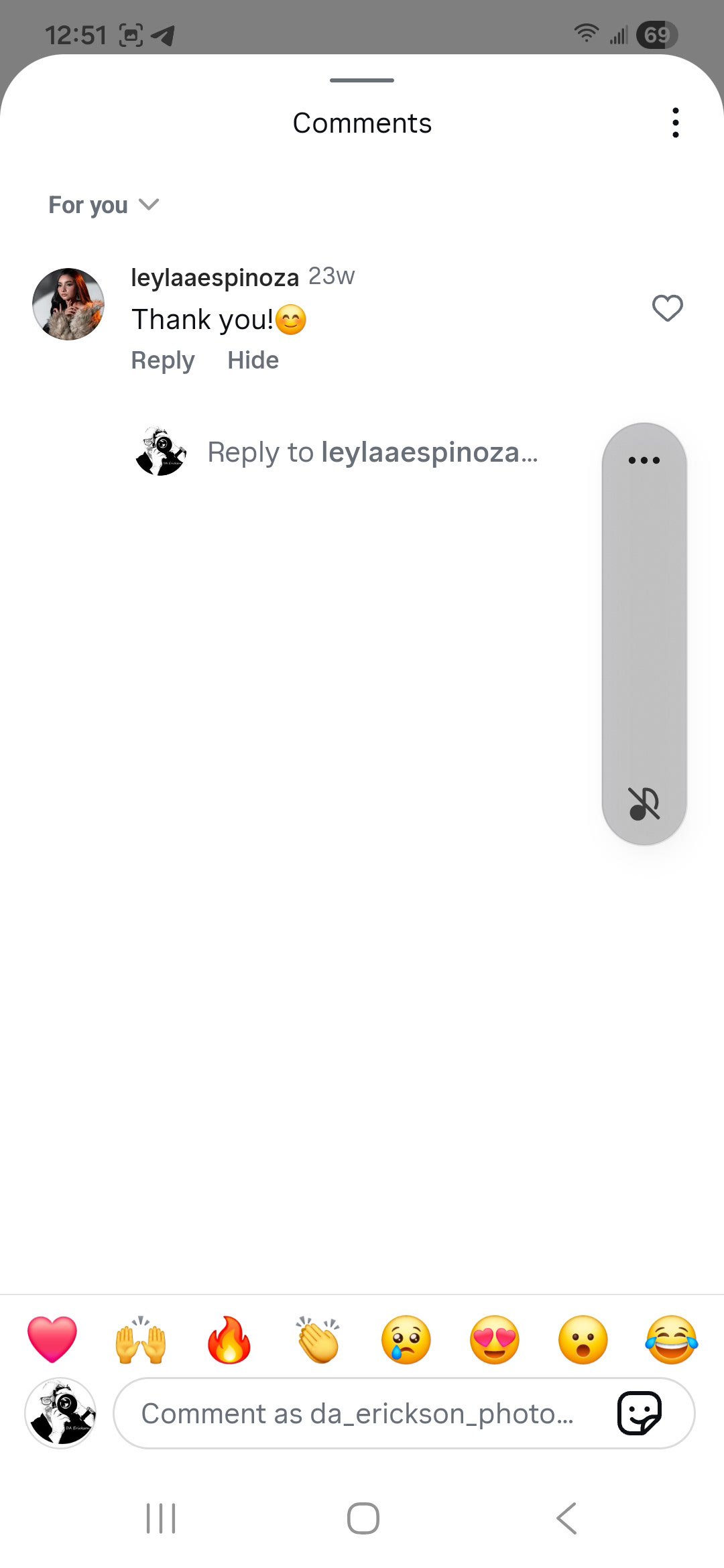Tap the Android back navigation arrow

pos(566,1518)
